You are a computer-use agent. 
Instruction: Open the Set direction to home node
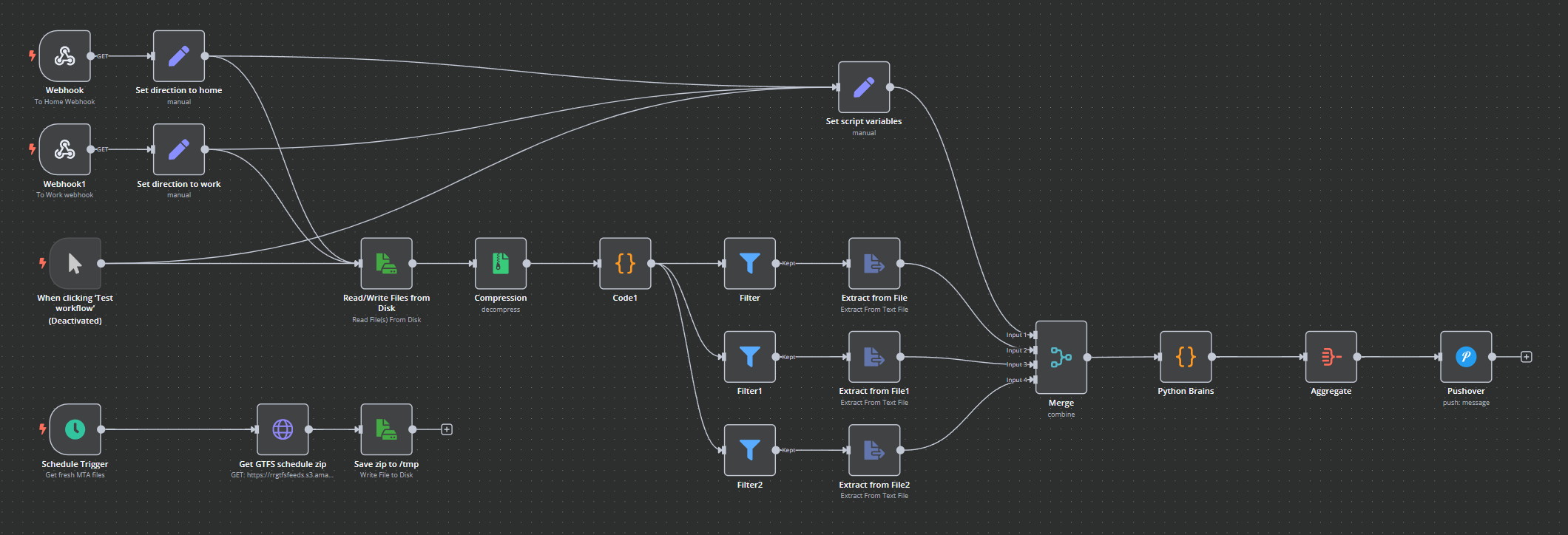pyautogui.click(x=179, y=56)
